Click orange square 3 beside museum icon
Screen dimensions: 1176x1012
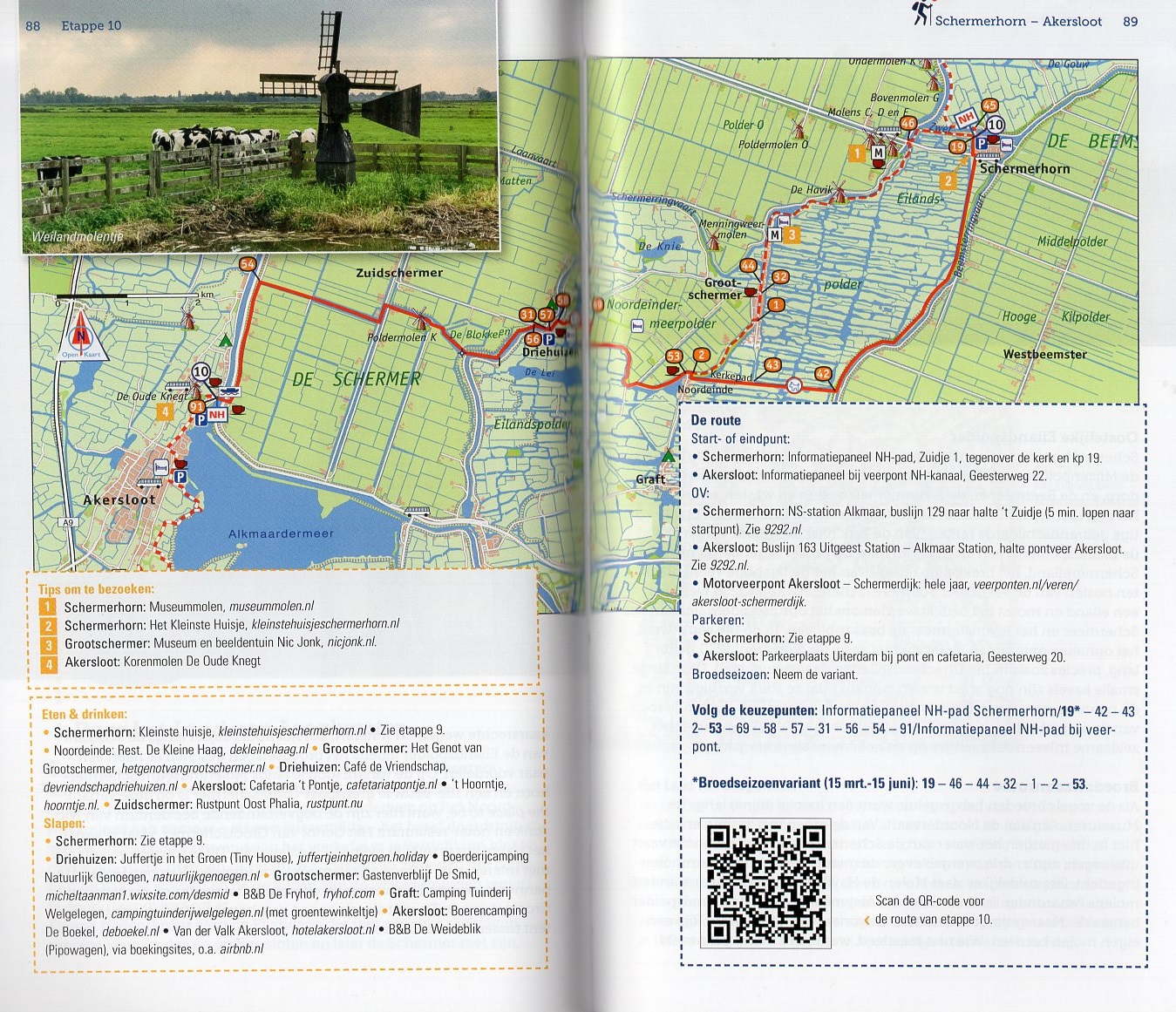click(x=791, y=234)
